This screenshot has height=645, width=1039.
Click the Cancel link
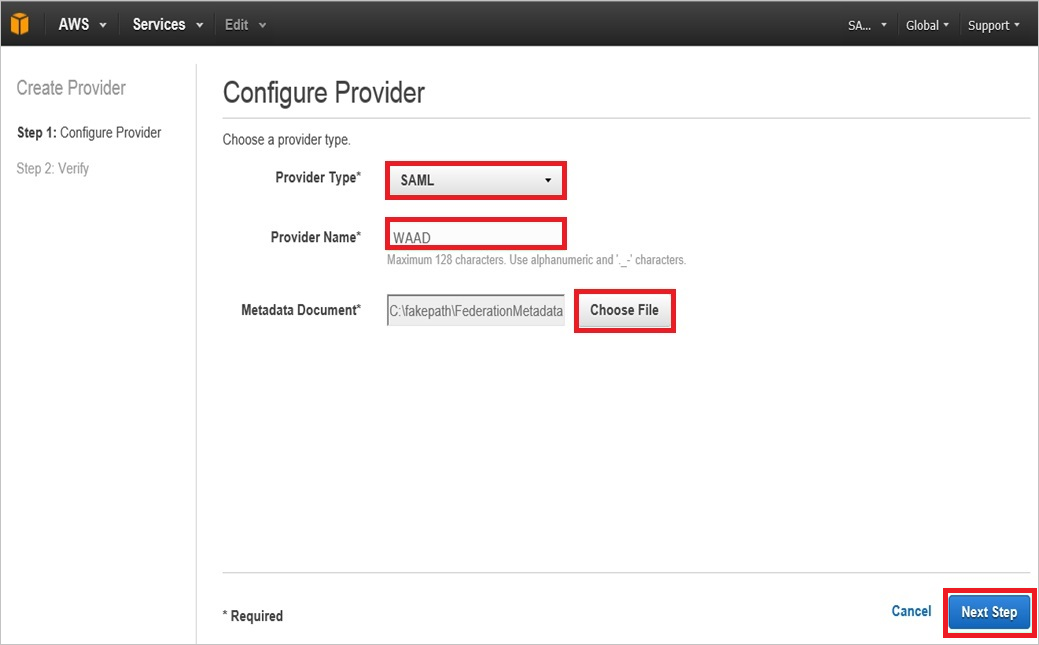click(911, 611)
